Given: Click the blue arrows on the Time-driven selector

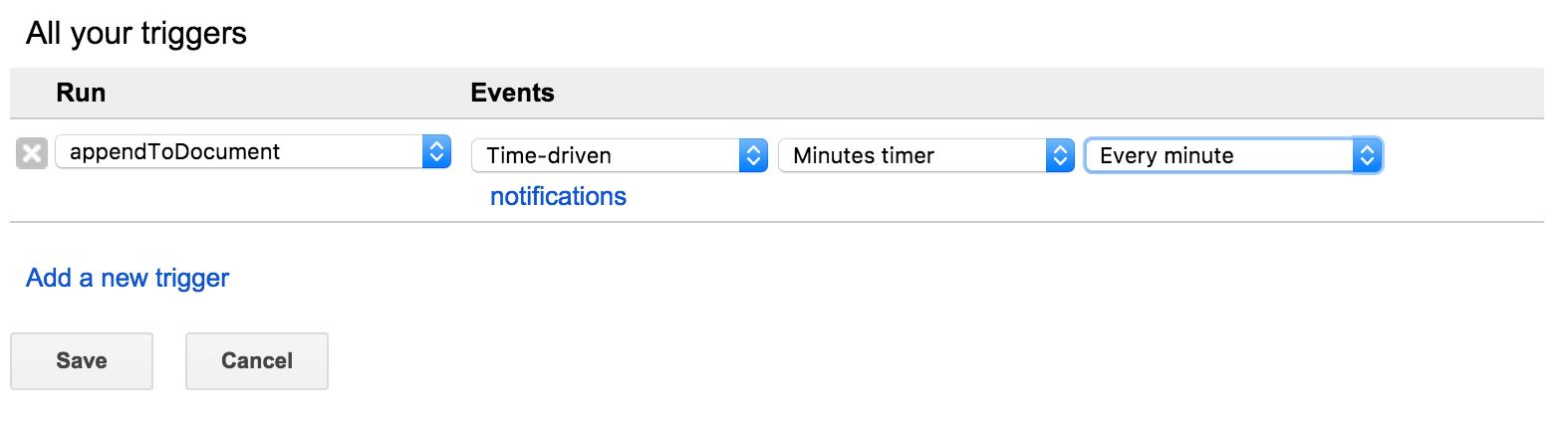Looking at the screenshot, I should [753, 155].
